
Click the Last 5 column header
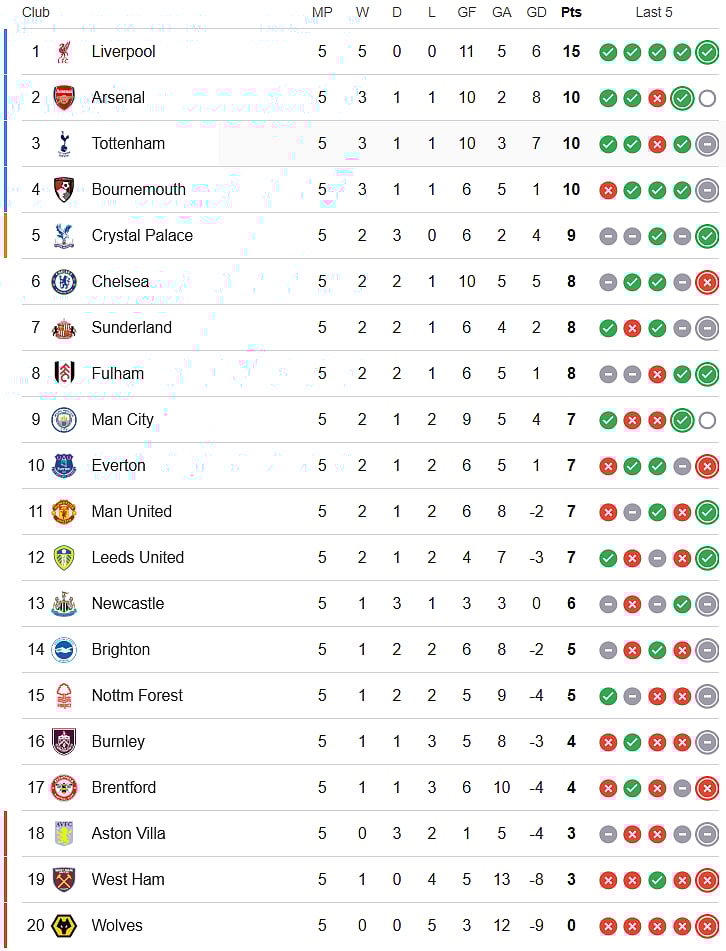click(654, 12)
